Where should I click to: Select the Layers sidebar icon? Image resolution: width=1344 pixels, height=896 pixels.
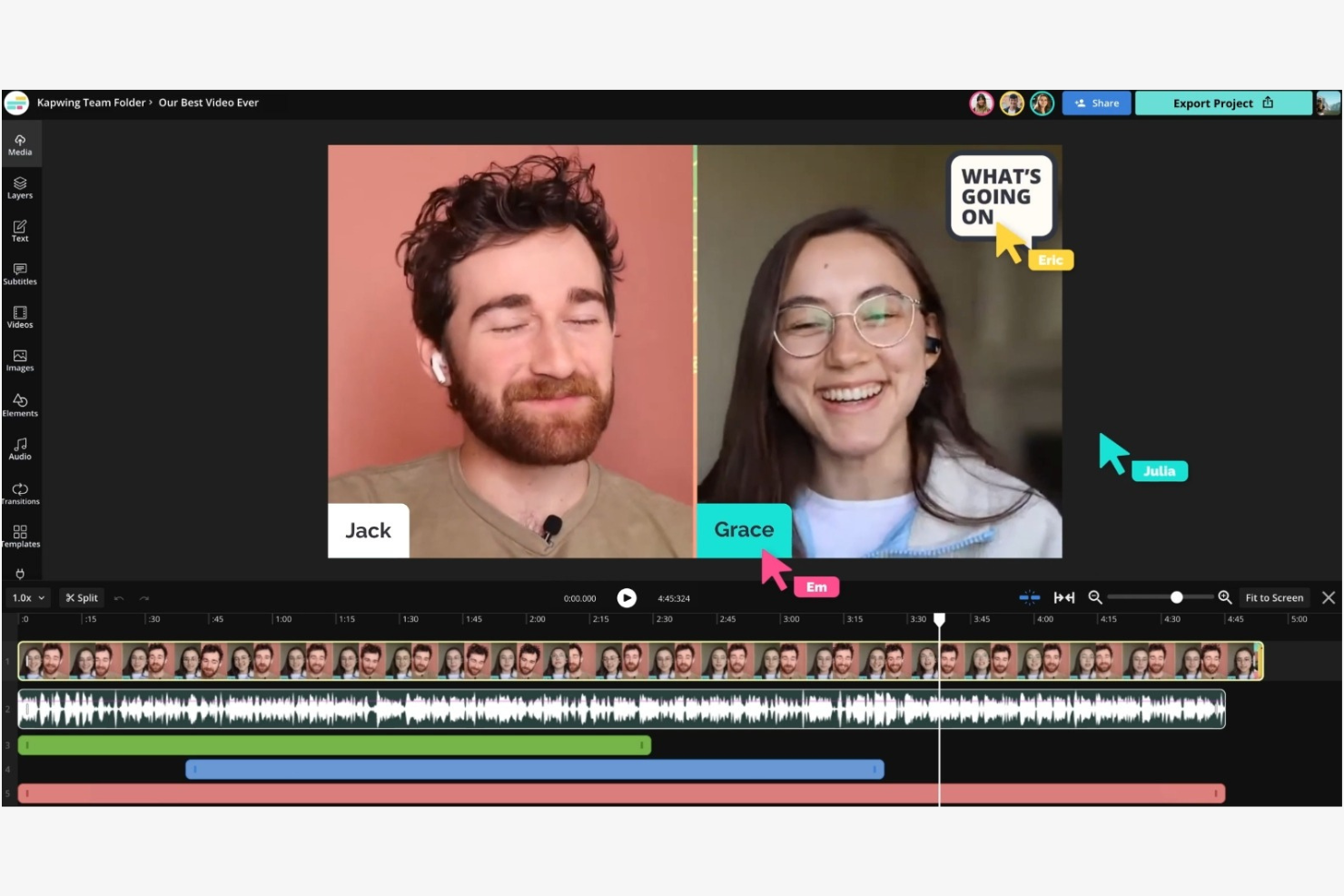[19, 188]
